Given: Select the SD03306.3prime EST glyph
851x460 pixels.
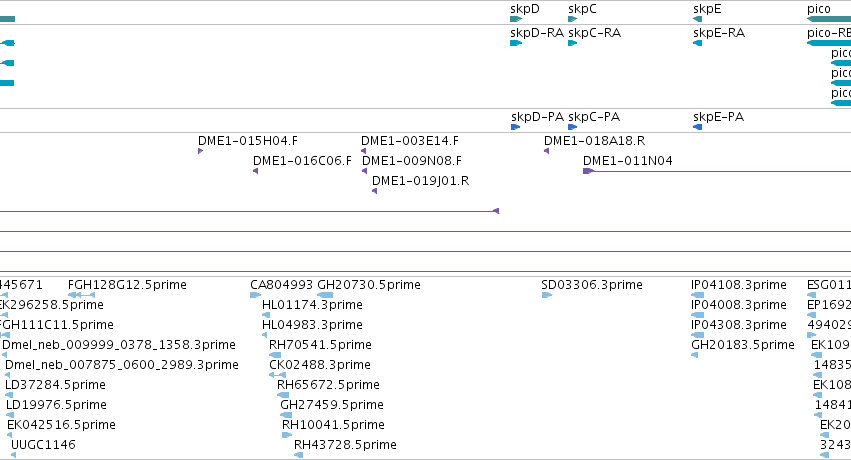Looking at the screenshot, I should click(547, 295).
